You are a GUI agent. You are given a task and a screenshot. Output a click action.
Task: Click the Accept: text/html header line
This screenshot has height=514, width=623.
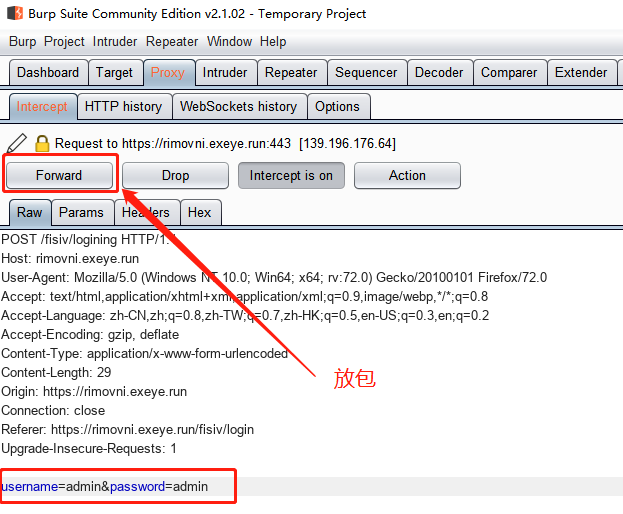click(x=244, y=296)
